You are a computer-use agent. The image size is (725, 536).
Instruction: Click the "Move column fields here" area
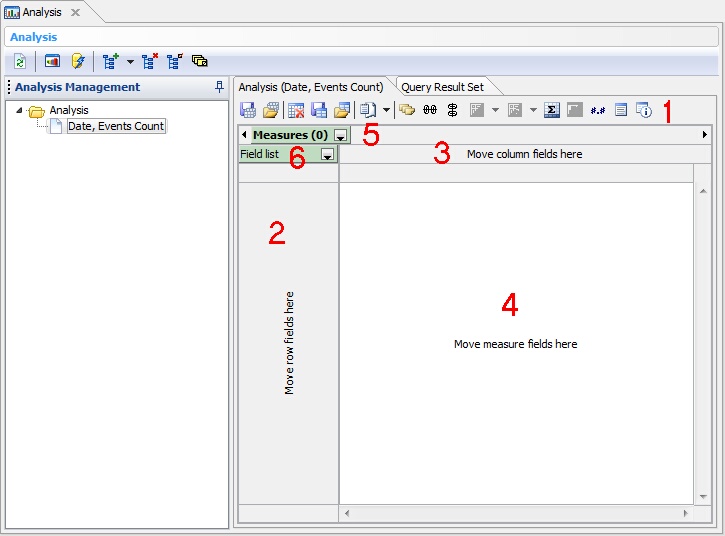tap(524, 154)
